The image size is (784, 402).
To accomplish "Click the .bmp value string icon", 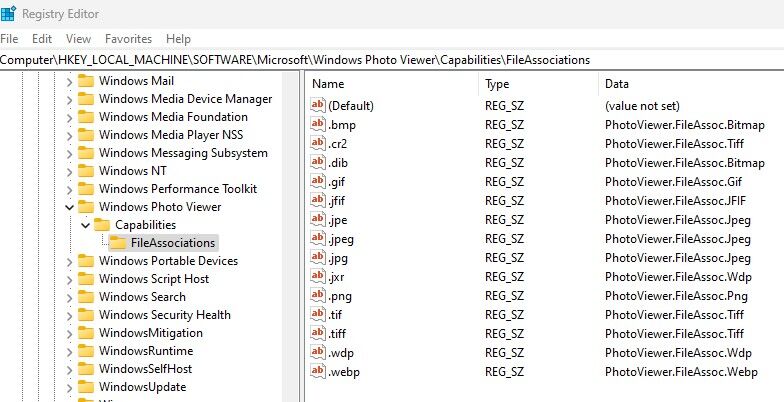I will coord(318,124).
